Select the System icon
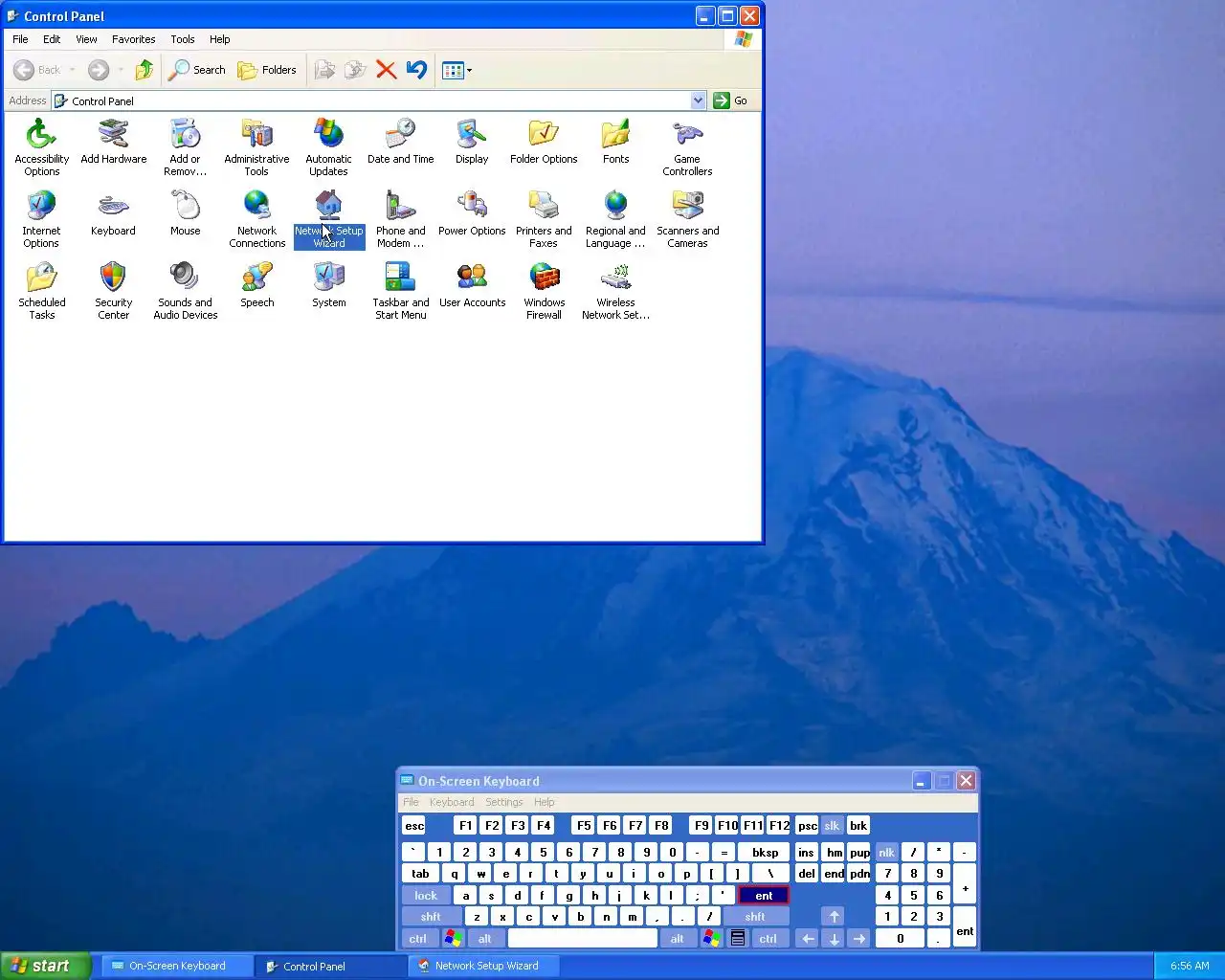Image resolution: width=1225 pixels, height=980 pixels. pyautogui.click(x=328, y=285)
